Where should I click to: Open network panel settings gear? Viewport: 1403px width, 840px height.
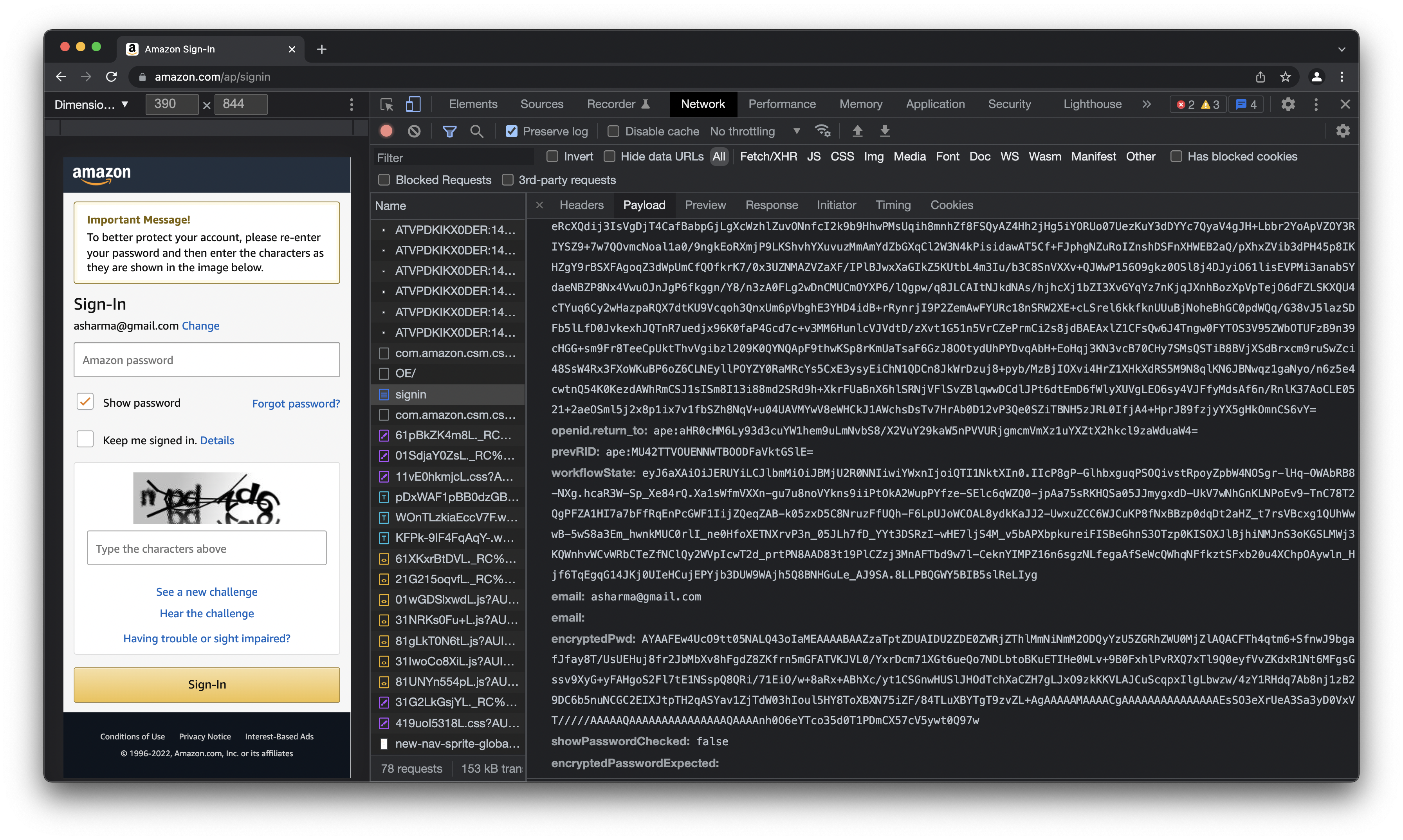[x=1343, y=131]
